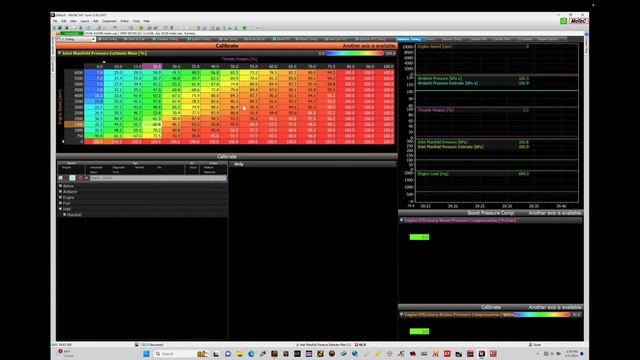Viewport: 640px width, 360px height.
Task: Collapse the Inlet Manifold Pressure Estimate Main table
Action: [x=60, y=53]
